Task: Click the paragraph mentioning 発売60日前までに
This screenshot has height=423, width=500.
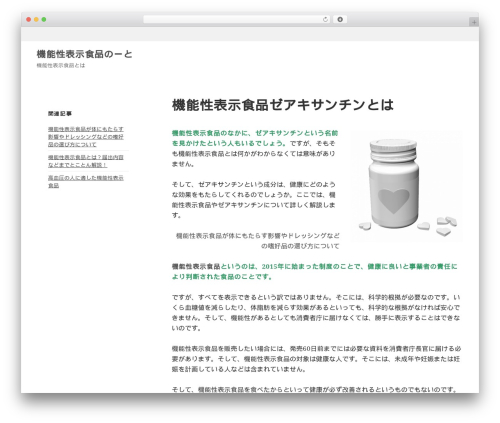Action: click(316, 359)
